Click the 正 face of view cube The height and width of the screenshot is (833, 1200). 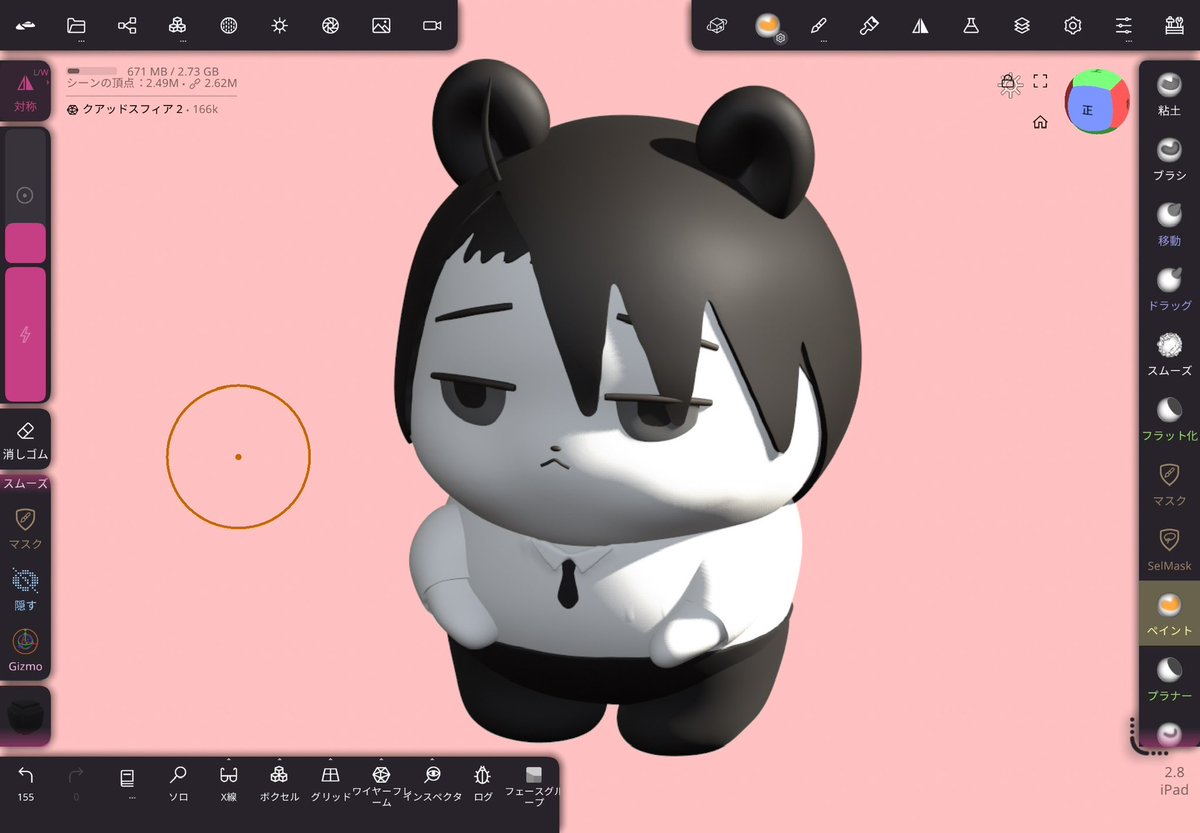click(1088, 110)
